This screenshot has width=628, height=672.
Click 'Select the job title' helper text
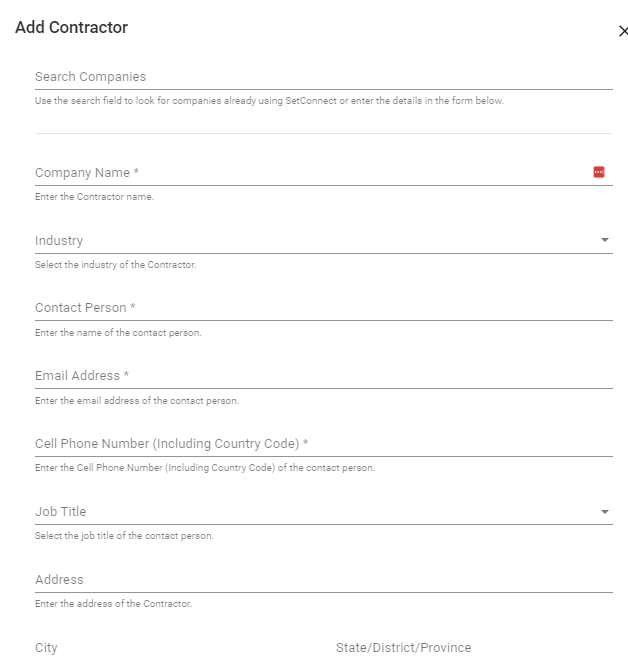coord(124,536)
